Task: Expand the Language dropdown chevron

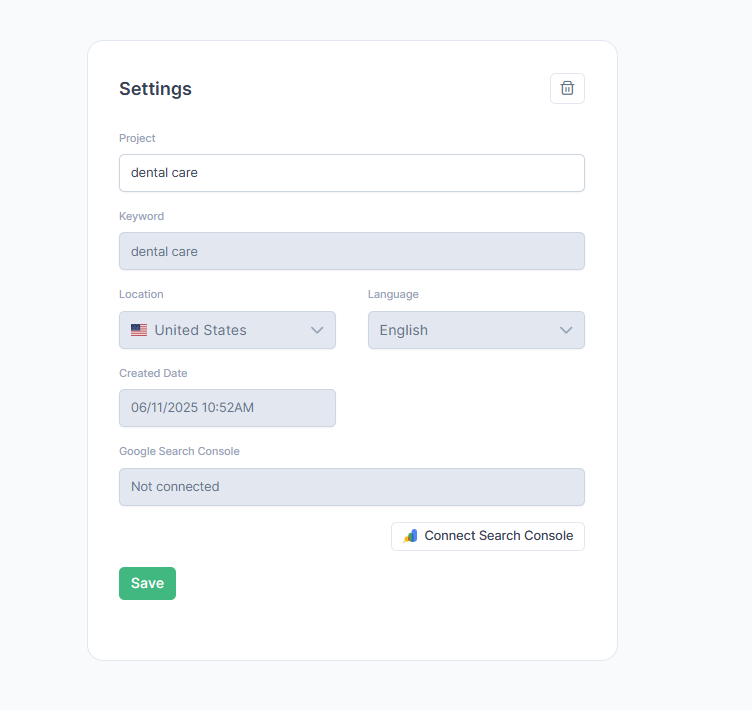Action: (566, 330)
